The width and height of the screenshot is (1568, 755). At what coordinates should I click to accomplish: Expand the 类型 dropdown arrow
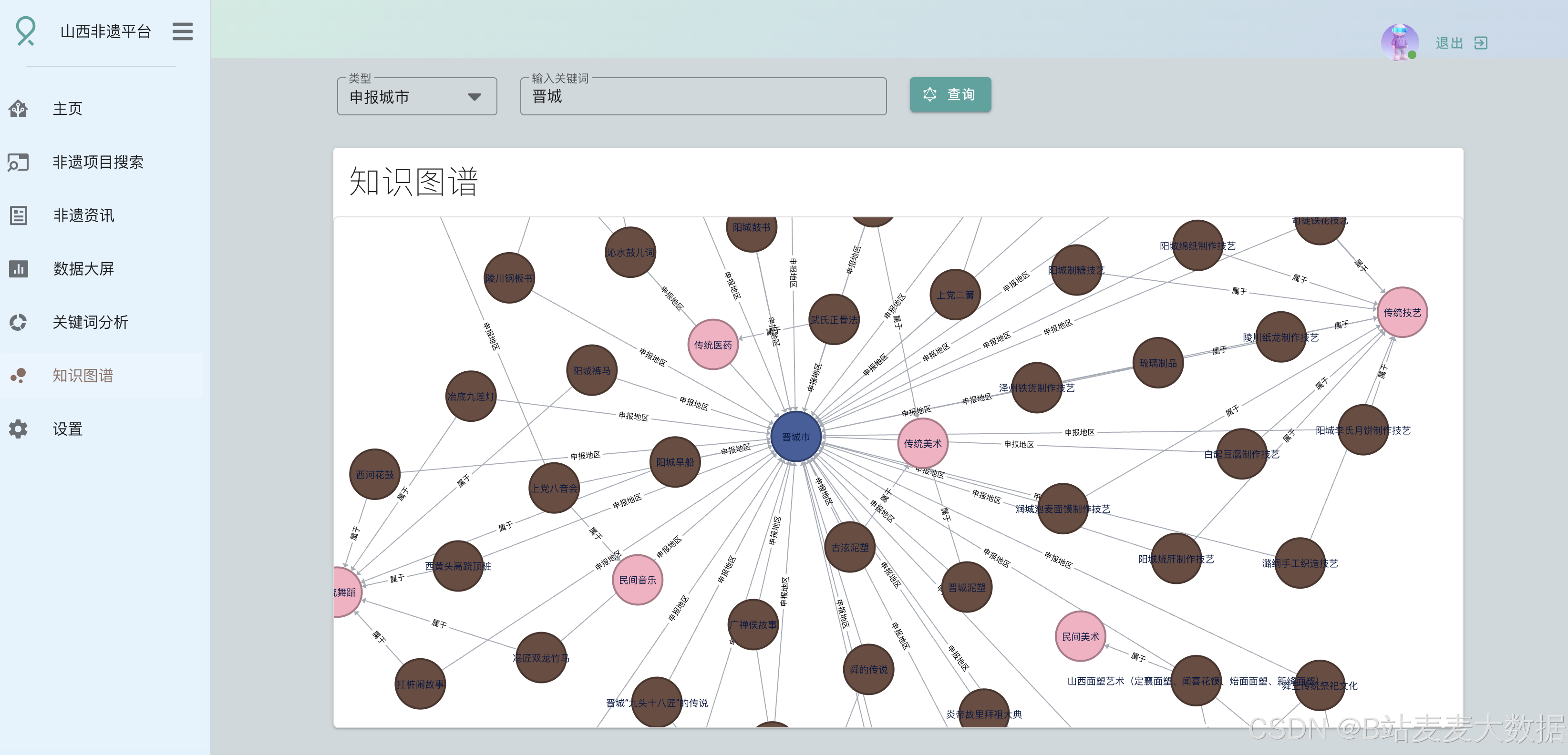(474, 97)
